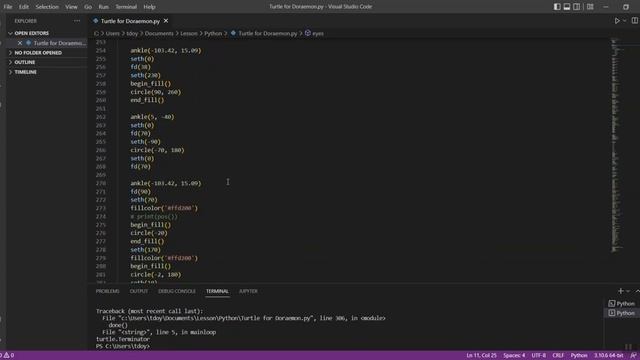This screenshot has width=640, height=360.
Task: Click the feedback icon in status bar
Action: pos(633,356)
